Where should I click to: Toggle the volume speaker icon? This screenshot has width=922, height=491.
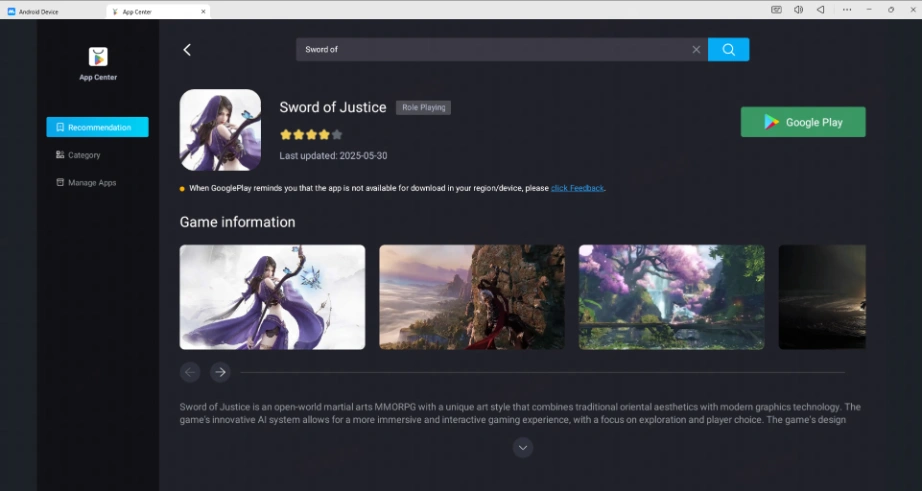click(799, 9)
